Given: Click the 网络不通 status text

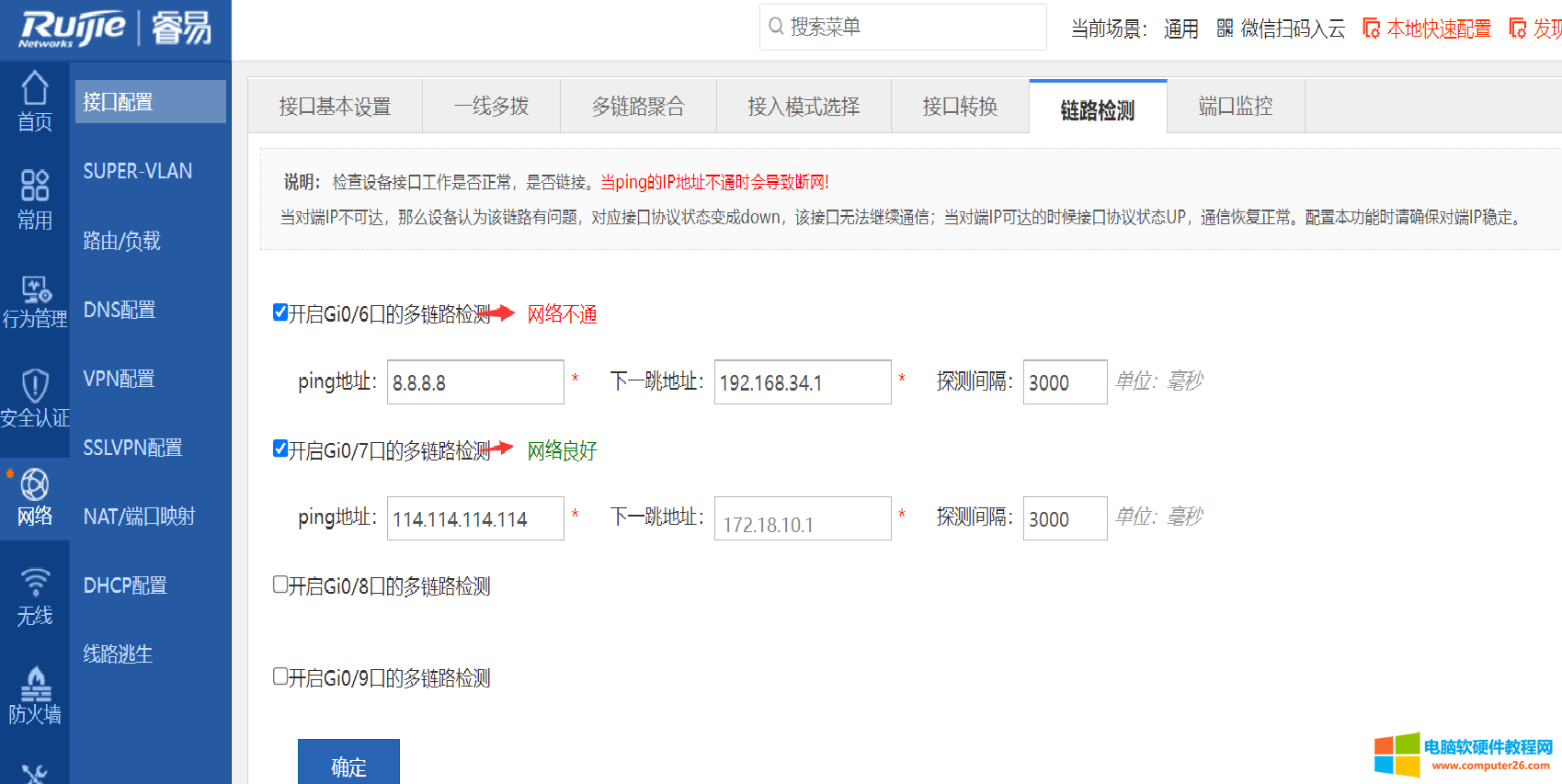Looking at the screenshot, I should (562, 314).
